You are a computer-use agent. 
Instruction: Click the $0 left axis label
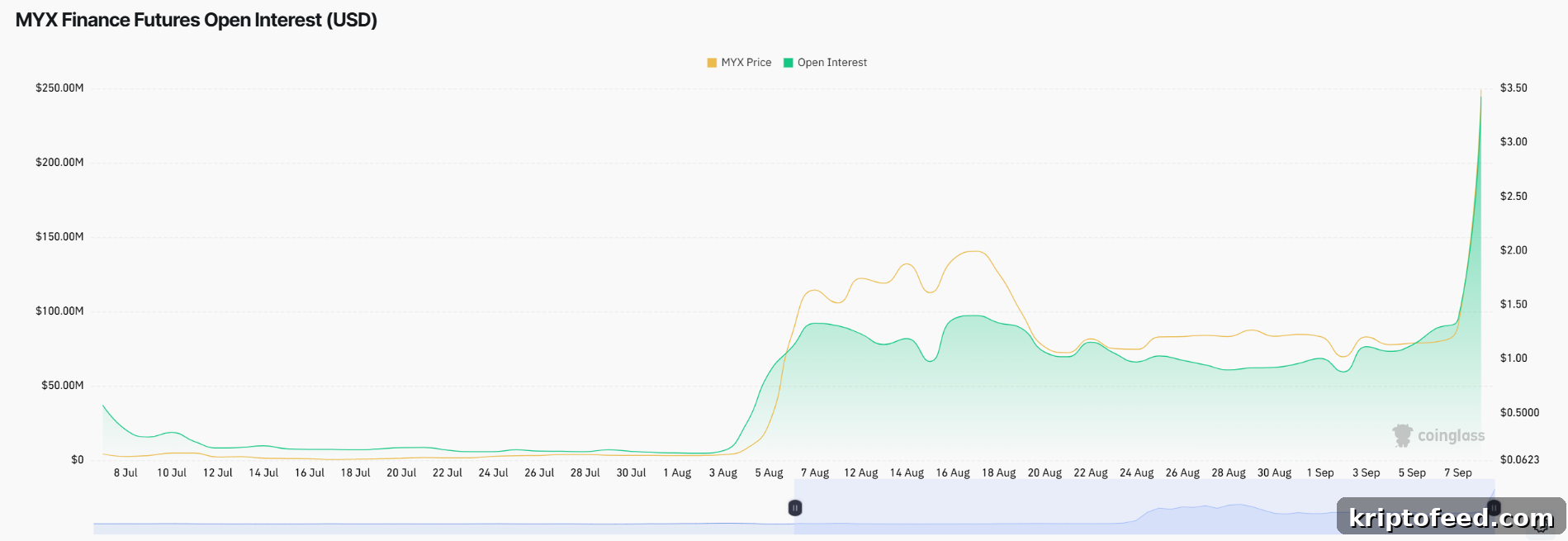[x=78, y=460]
